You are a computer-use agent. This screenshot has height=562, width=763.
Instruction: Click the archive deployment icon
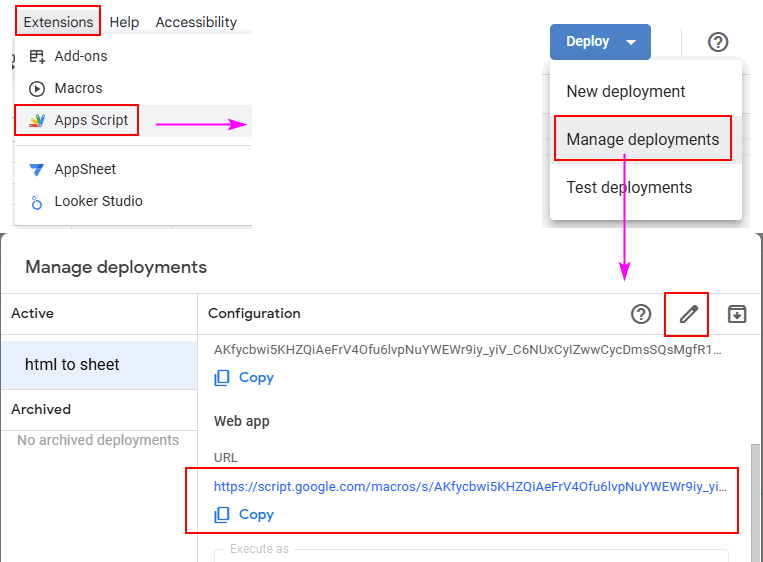737,314
